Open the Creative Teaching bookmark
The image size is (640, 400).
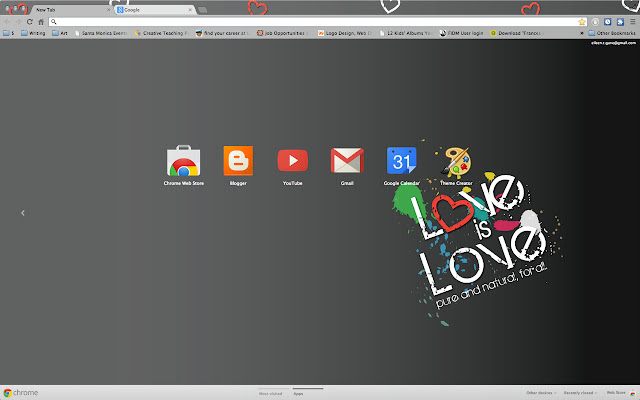click(161, 33)
